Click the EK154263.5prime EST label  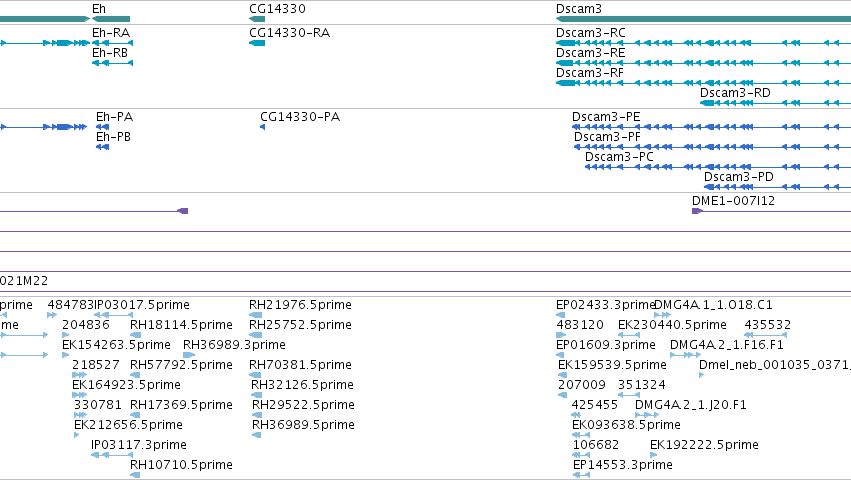[x=116, y=345]
